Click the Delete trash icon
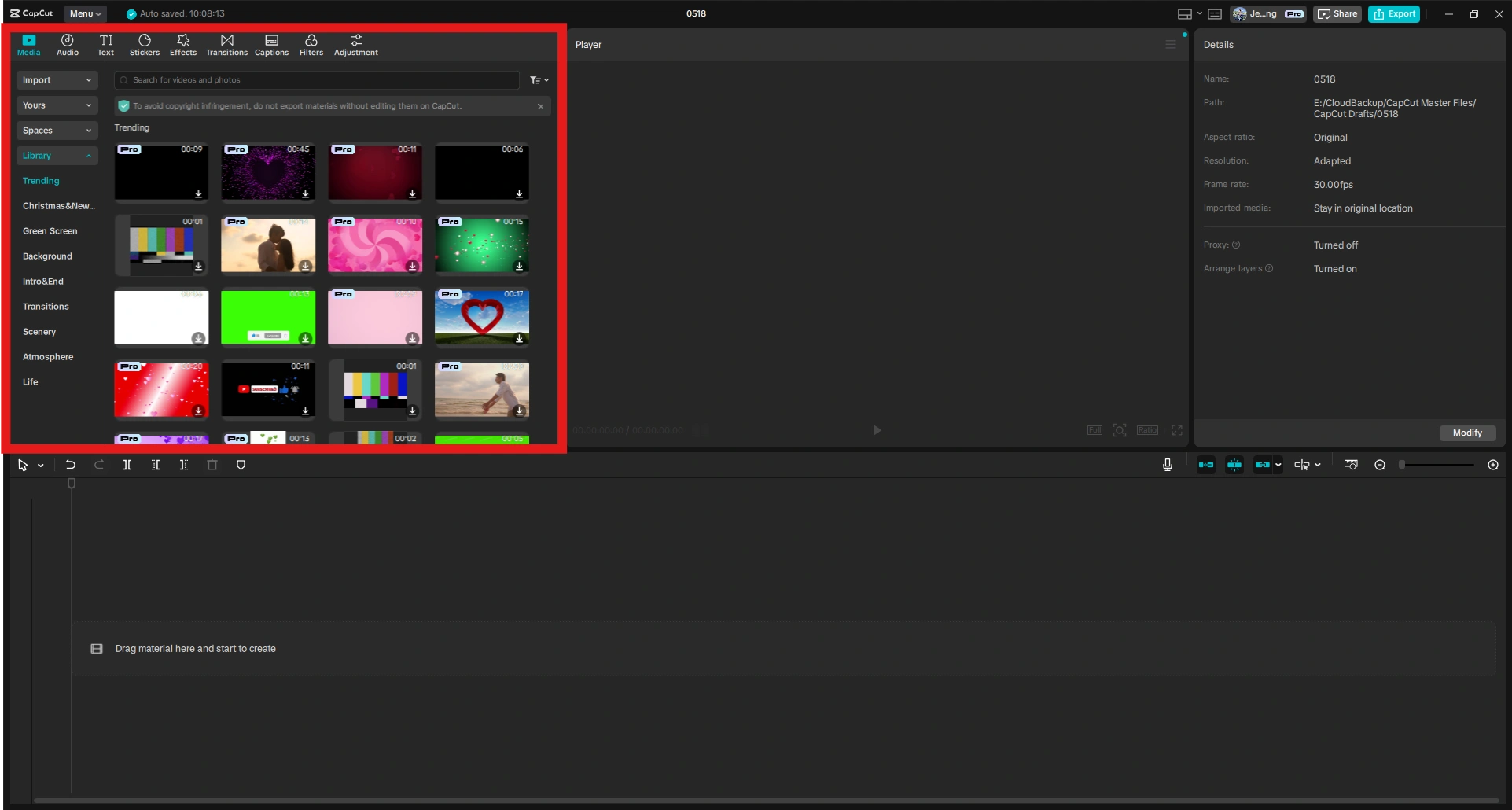Screen dimensions: 1512x810 [212, 465]
